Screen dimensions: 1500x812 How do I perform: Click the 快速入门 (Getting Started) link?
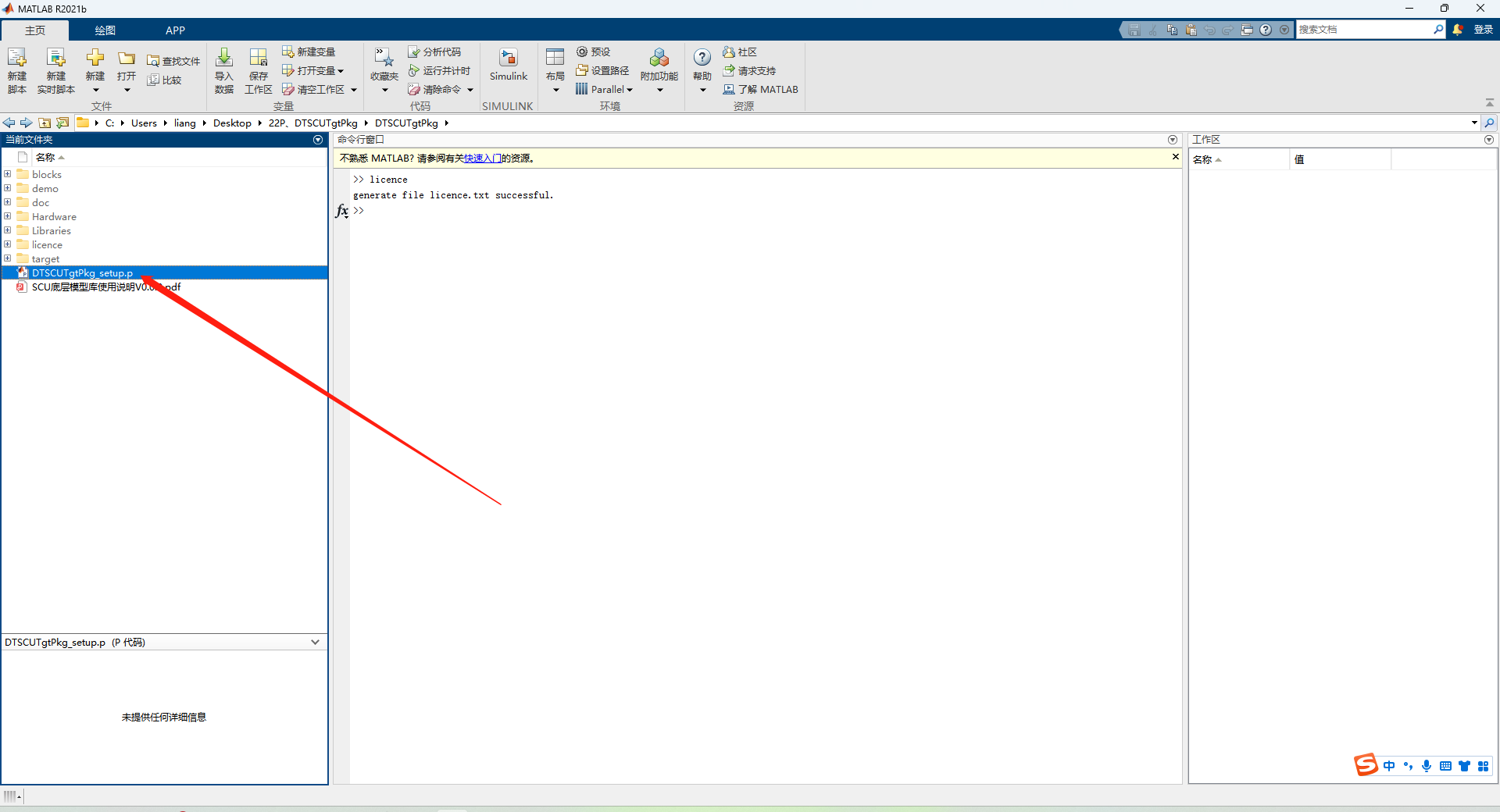(x=483, y=158)
